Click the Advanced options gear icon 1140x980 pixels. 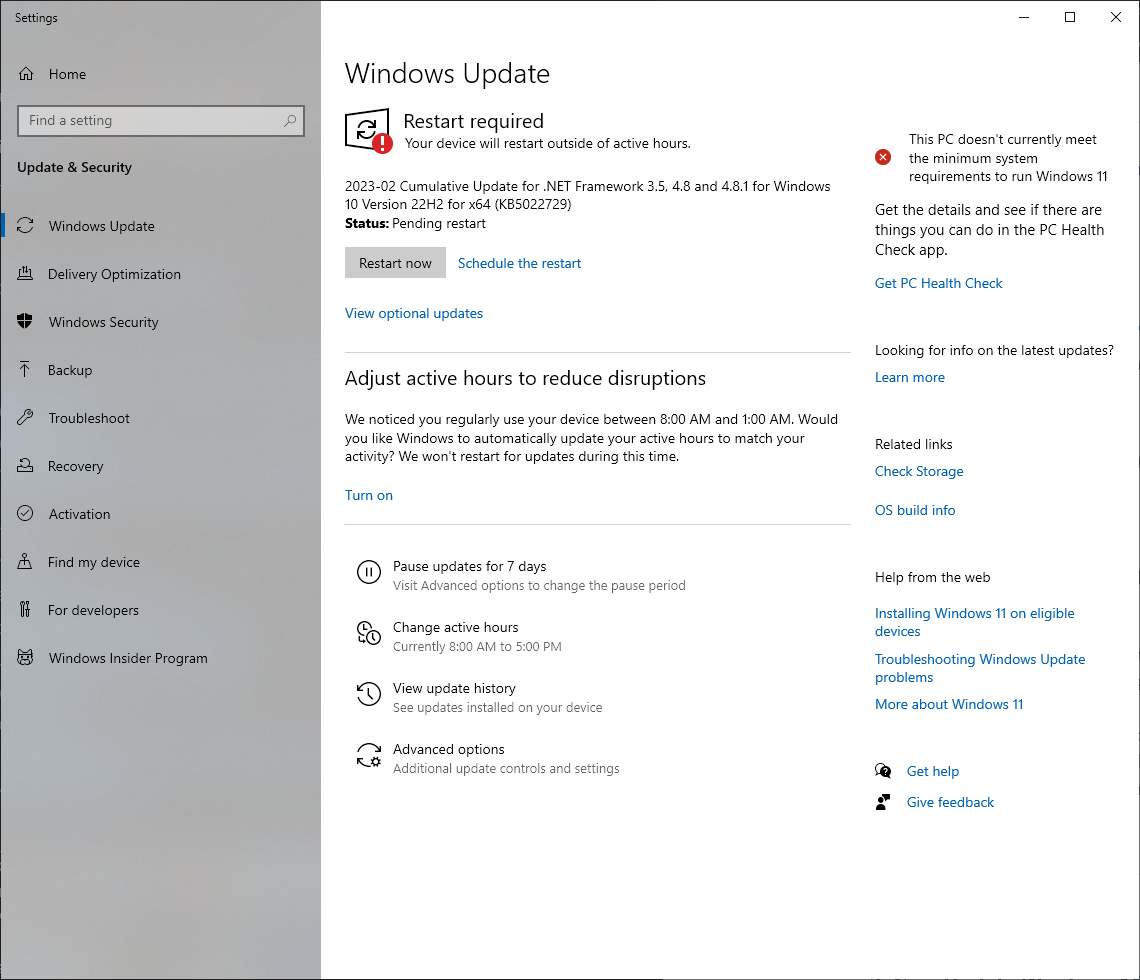pyautogui.click(x=369, y=755)
